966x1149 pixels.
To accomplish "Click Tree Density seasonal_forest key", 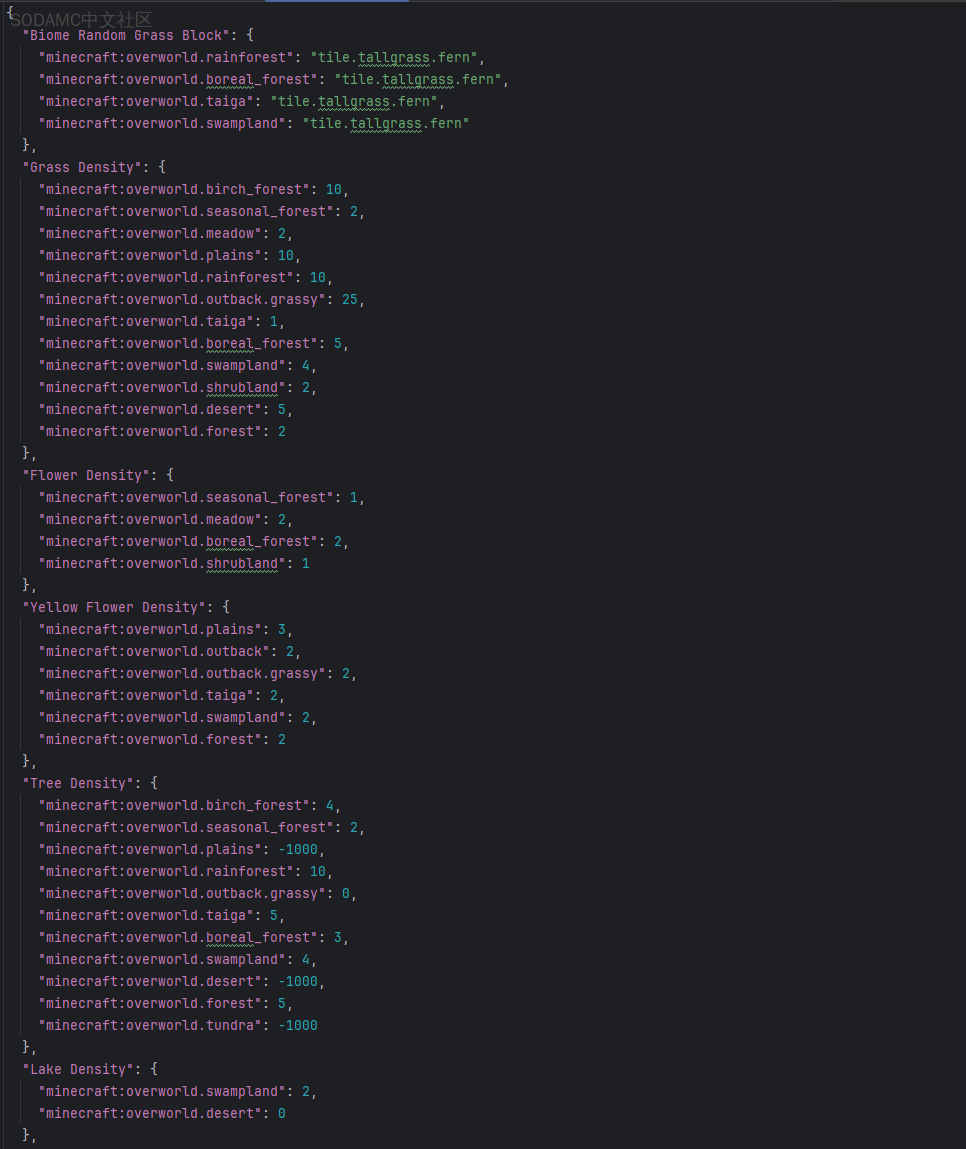I will tap(185, 827).
